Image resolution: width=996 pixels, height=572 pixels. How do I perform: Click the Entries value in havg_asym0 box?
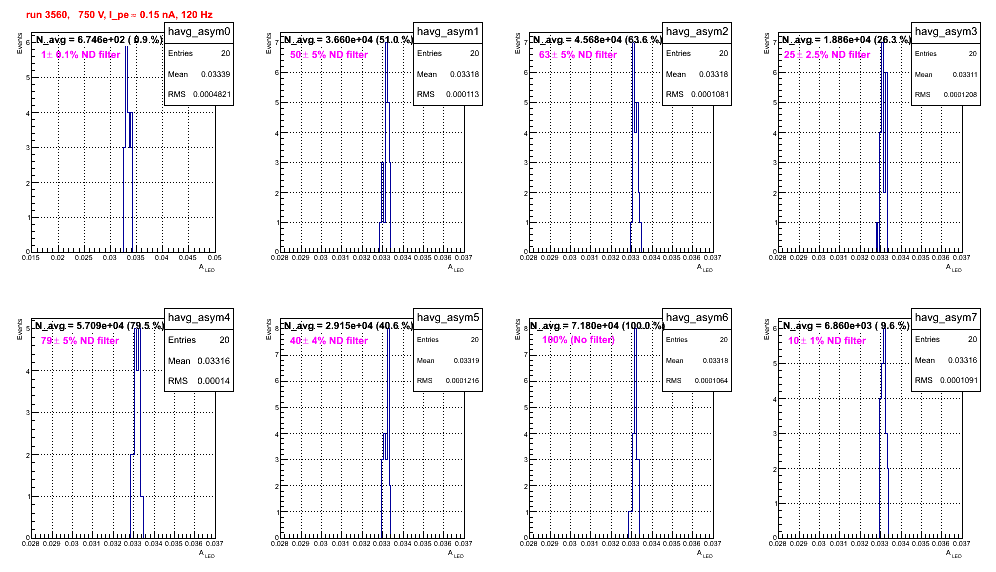point(225,53)
